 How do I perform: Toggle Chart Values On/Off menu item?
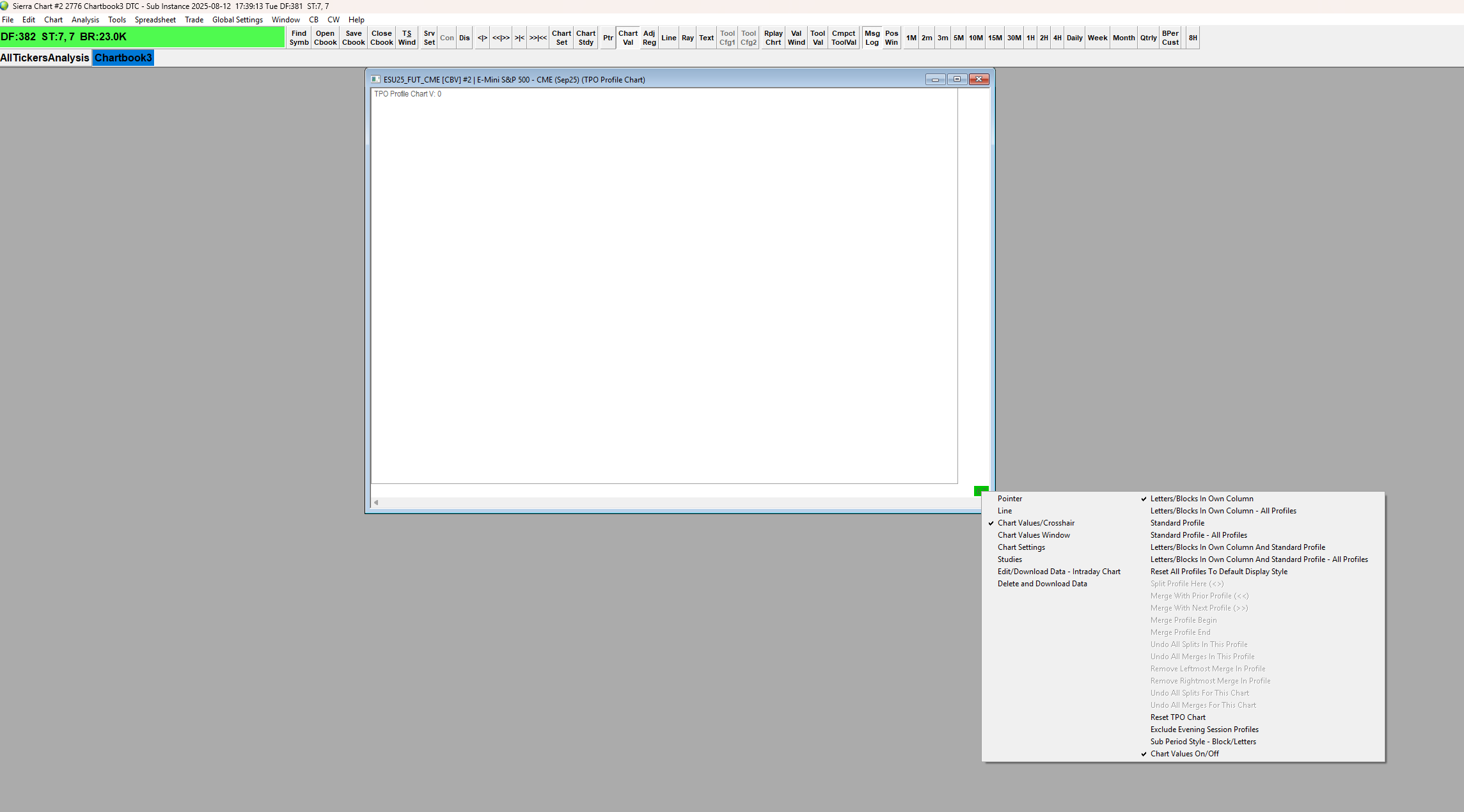pyautogui.click(x=1185, y=754)
